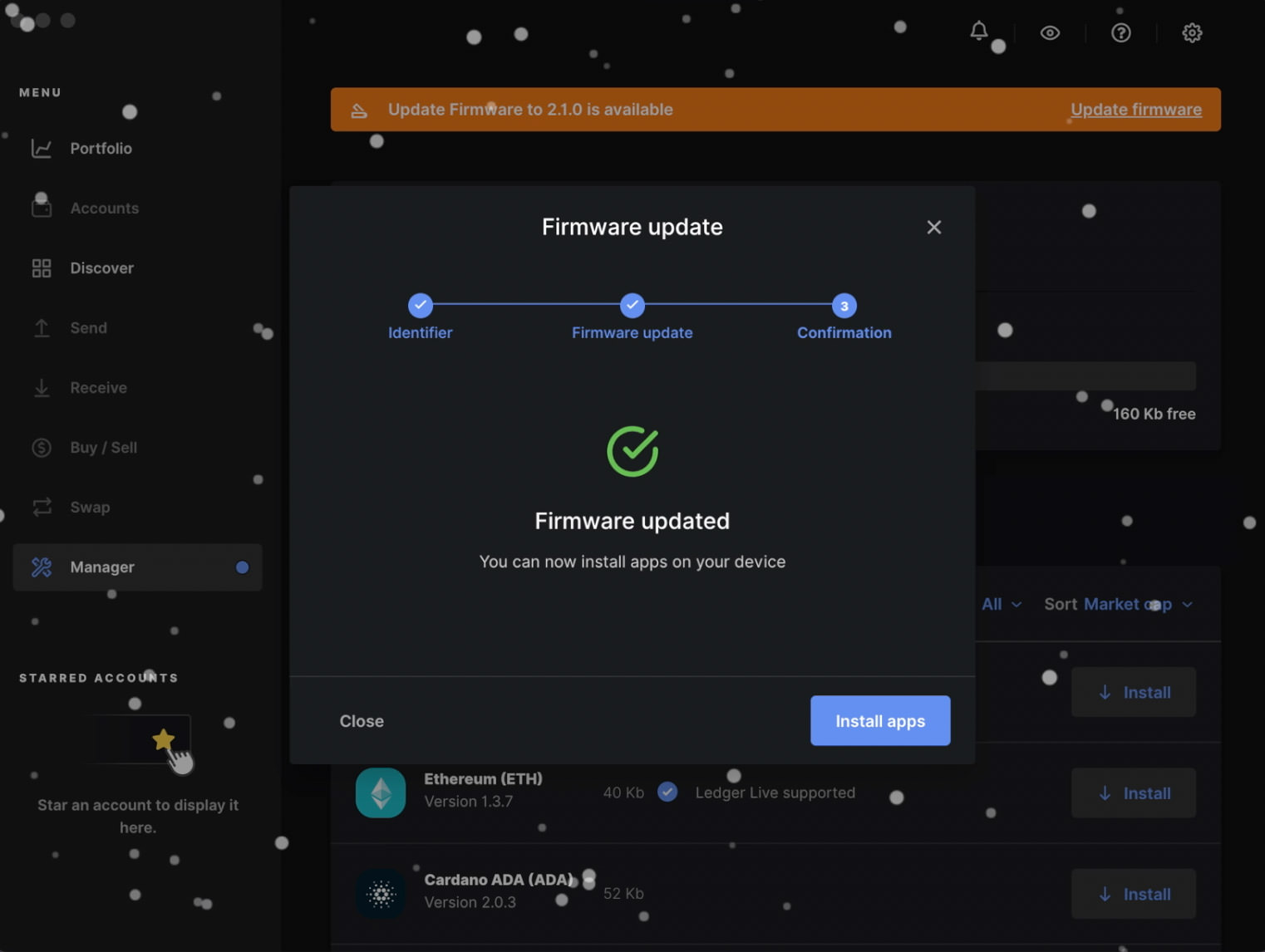Open the All filter dropdown
Screen dimensions: 1265x952
point(1002,605)
